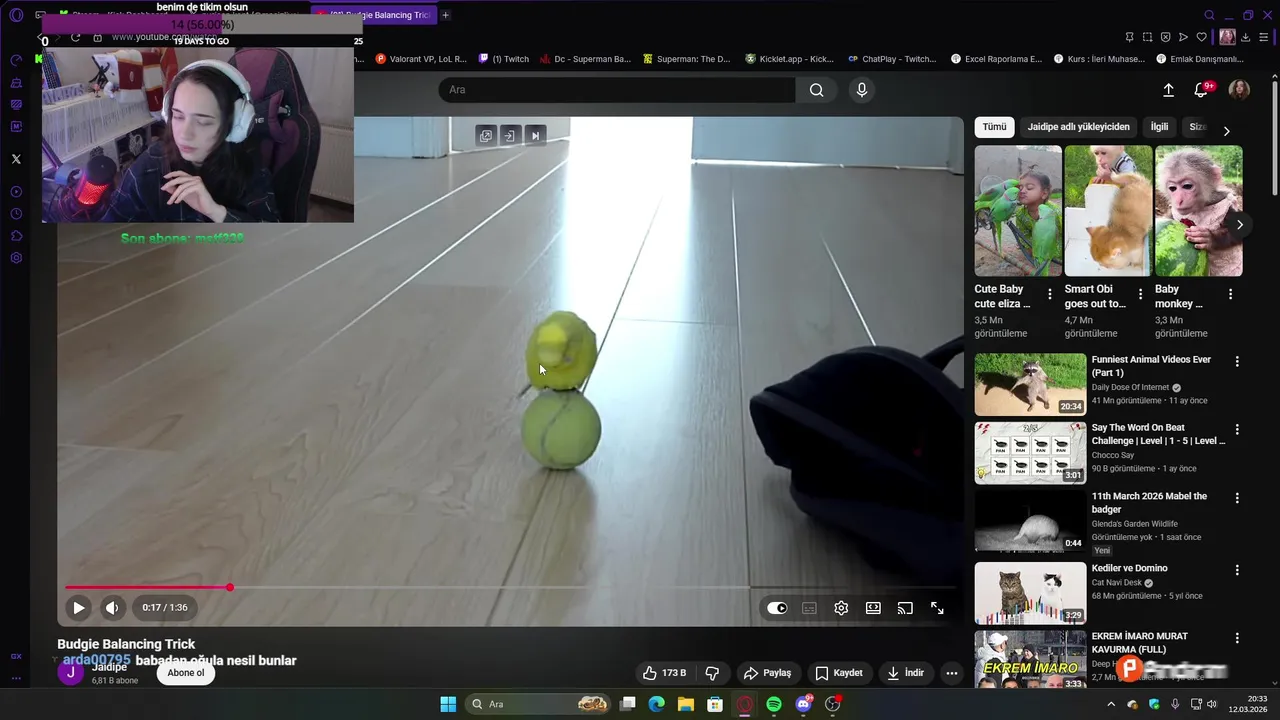Screen dimensions: 1280x720
Task: Open Kediler ve Domino video thumbnail
Action: (x=1030, y=593)
